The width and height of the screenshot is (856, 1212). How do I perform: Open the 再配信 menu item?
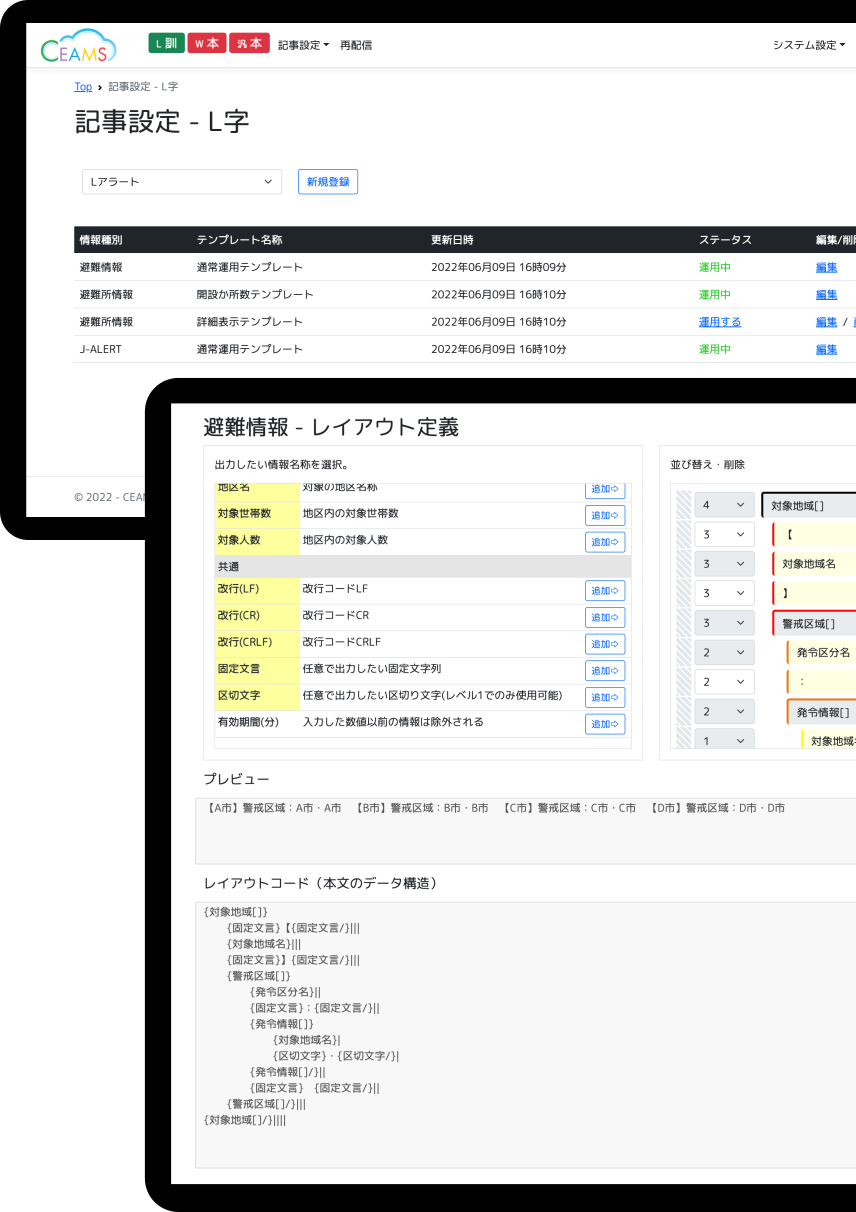point(356,45)
